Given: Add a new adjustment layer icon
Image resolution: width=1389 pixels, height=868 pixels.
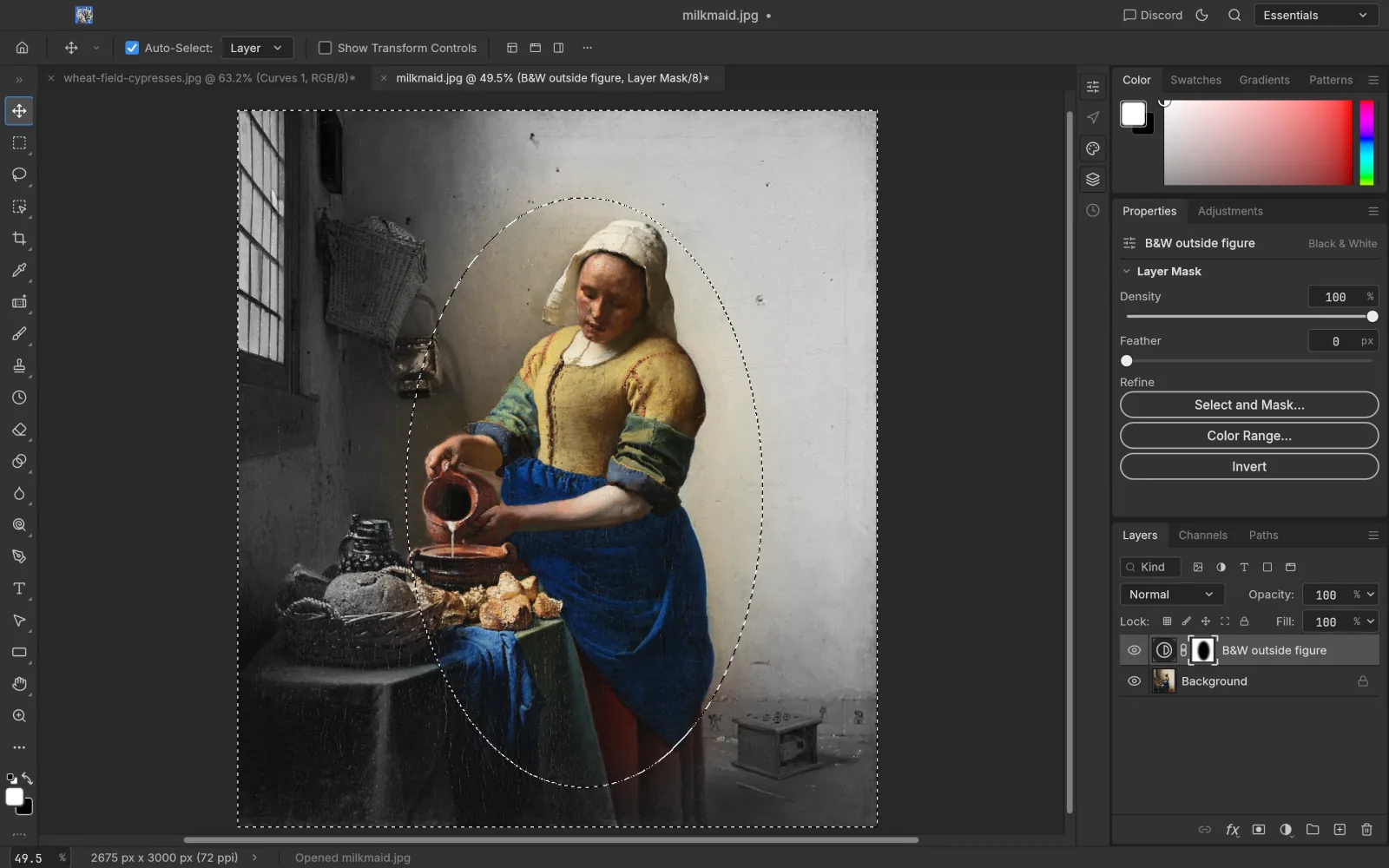Looking at the screenshot, I should coord(1286,830).
